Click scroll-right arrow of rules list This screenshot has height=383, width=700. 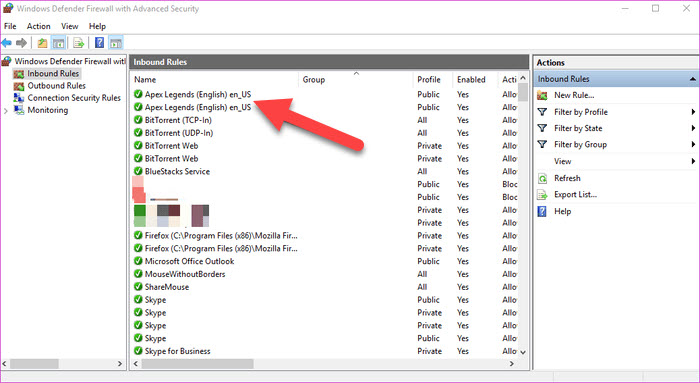512,364
